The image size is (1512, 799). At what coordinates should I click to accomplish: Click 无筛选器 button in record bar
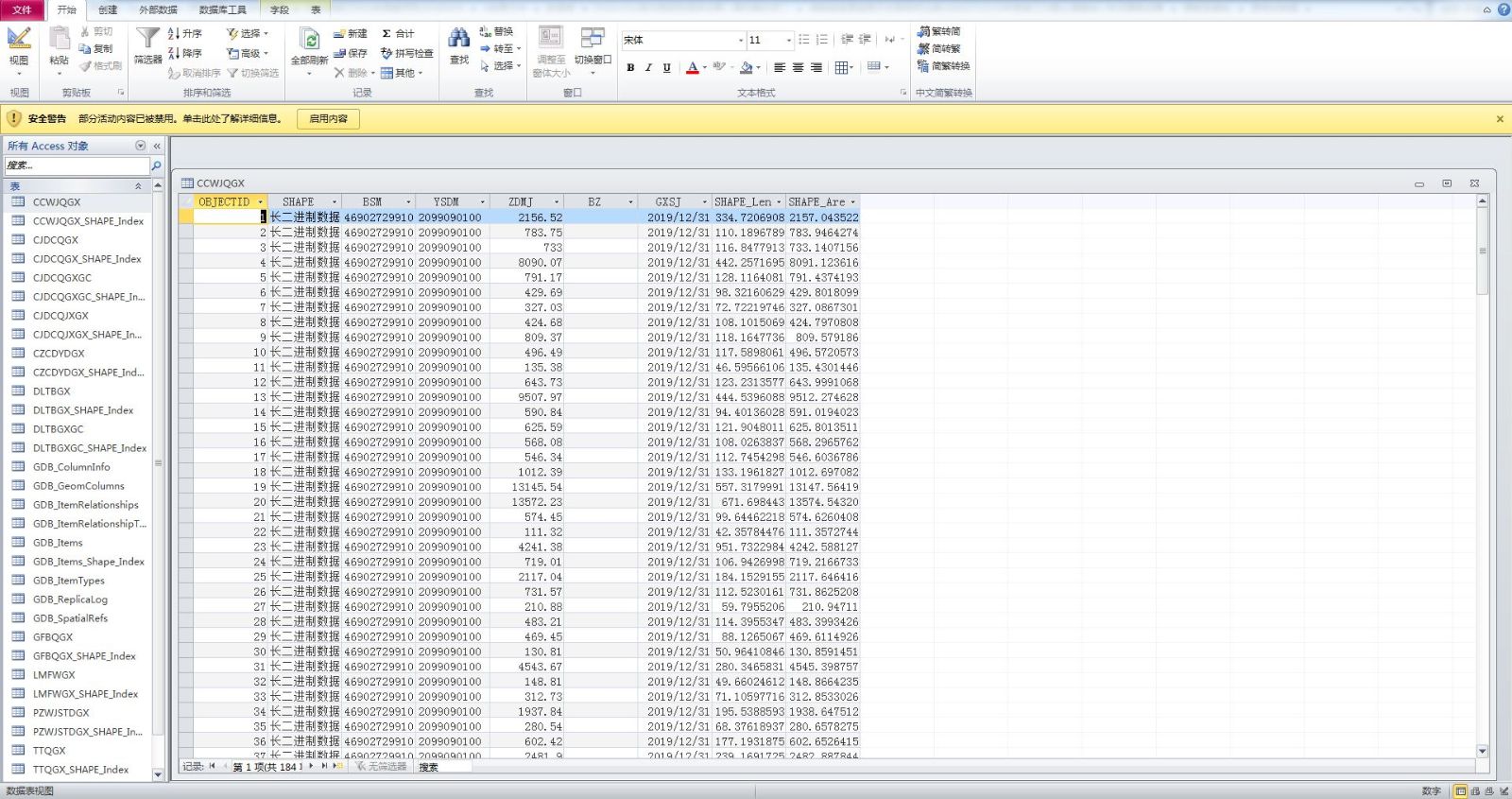coord(381,767)
